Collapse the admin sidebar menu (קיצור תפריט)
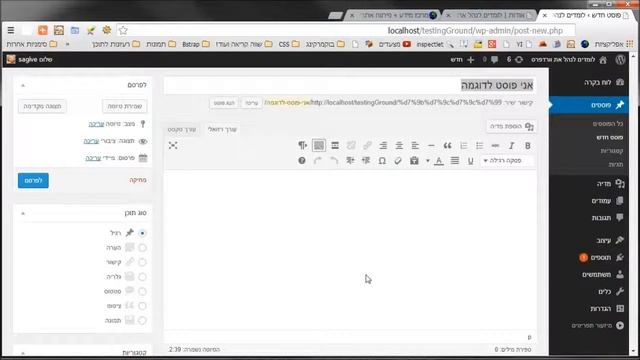 pyautogui.click(x=598, y=325)
